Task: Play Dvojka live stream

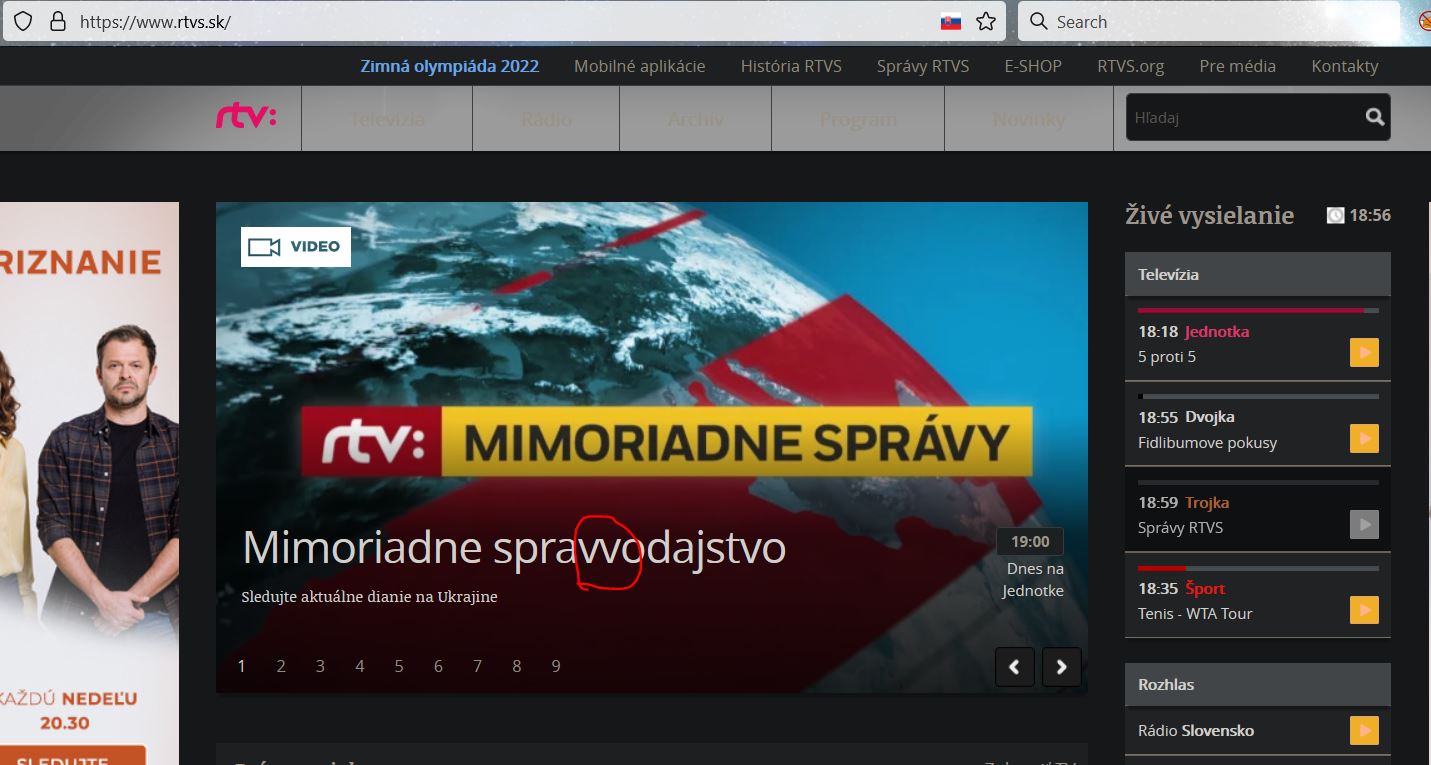Action: pyautogui.click(x=1364, y=438)
